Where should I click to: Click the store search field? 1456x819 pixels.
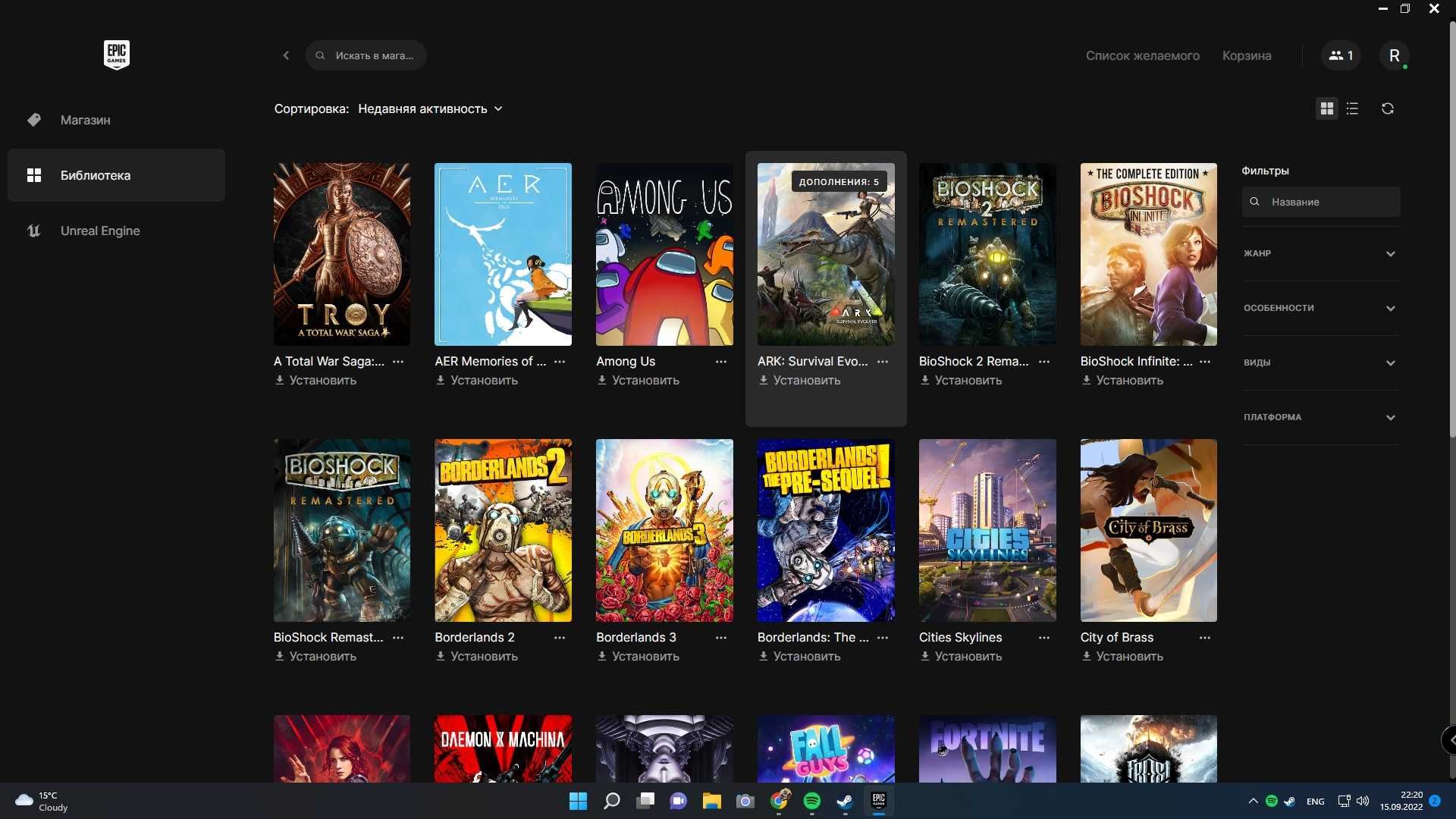click(x=366, y=55)
